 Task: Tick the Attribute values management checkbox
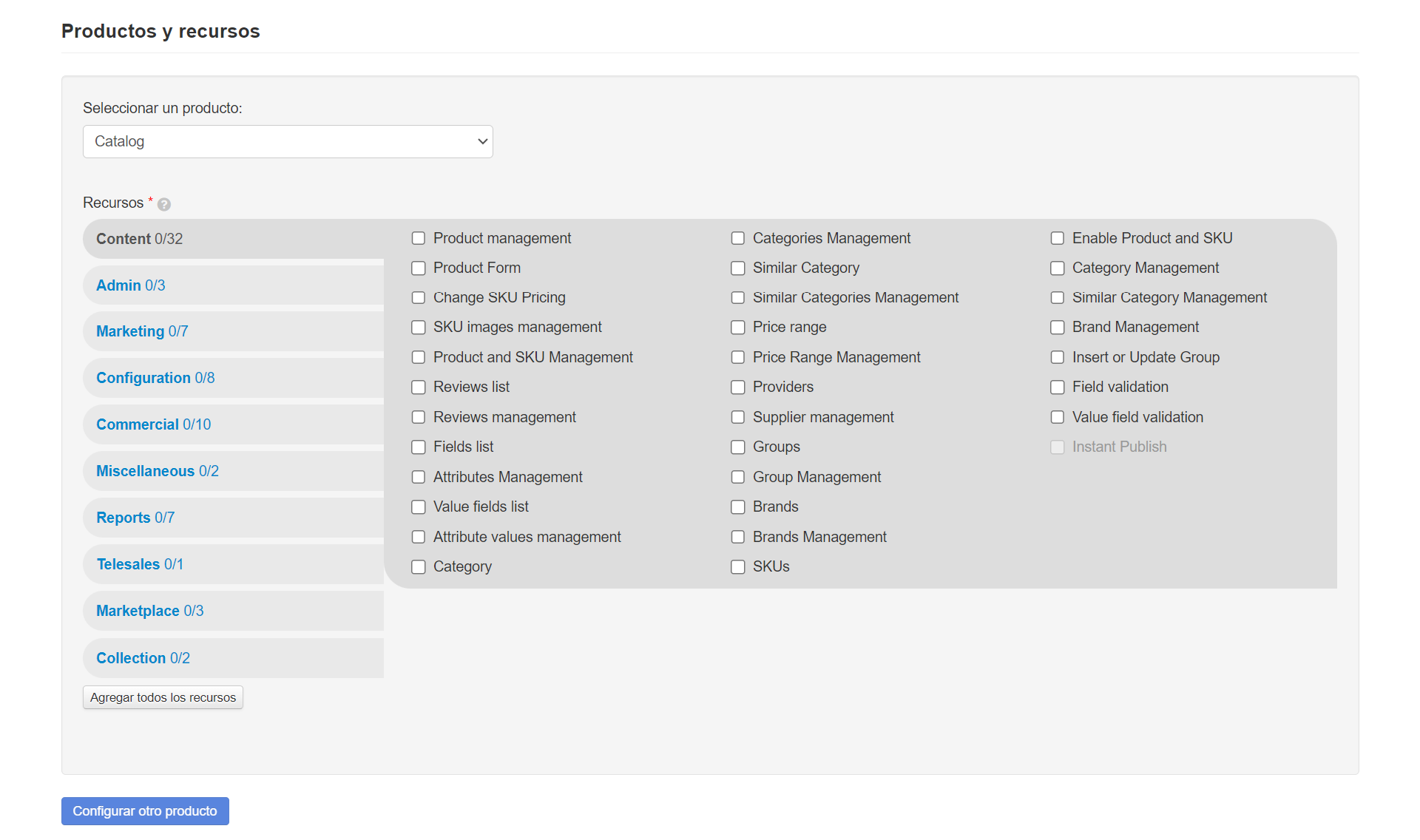419,537
